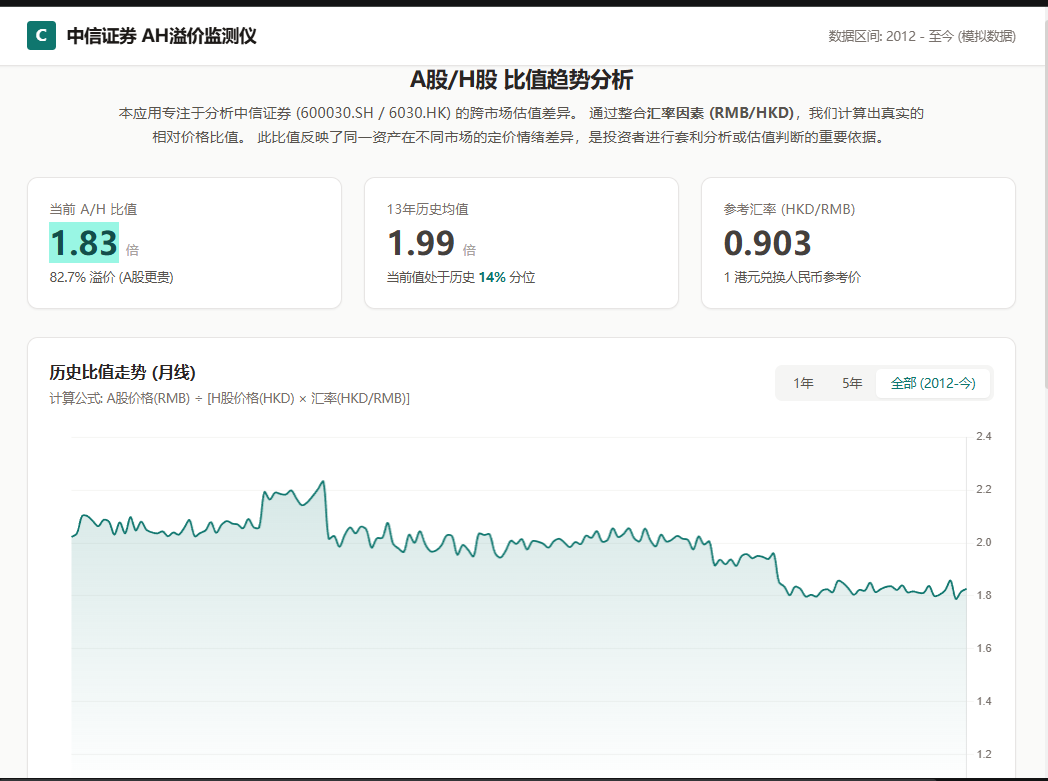Image resolution: width=1048 pixels, height=781 pixels.
Task: Click the 0.903 reference exchange rate
Action: click(767, 243)
